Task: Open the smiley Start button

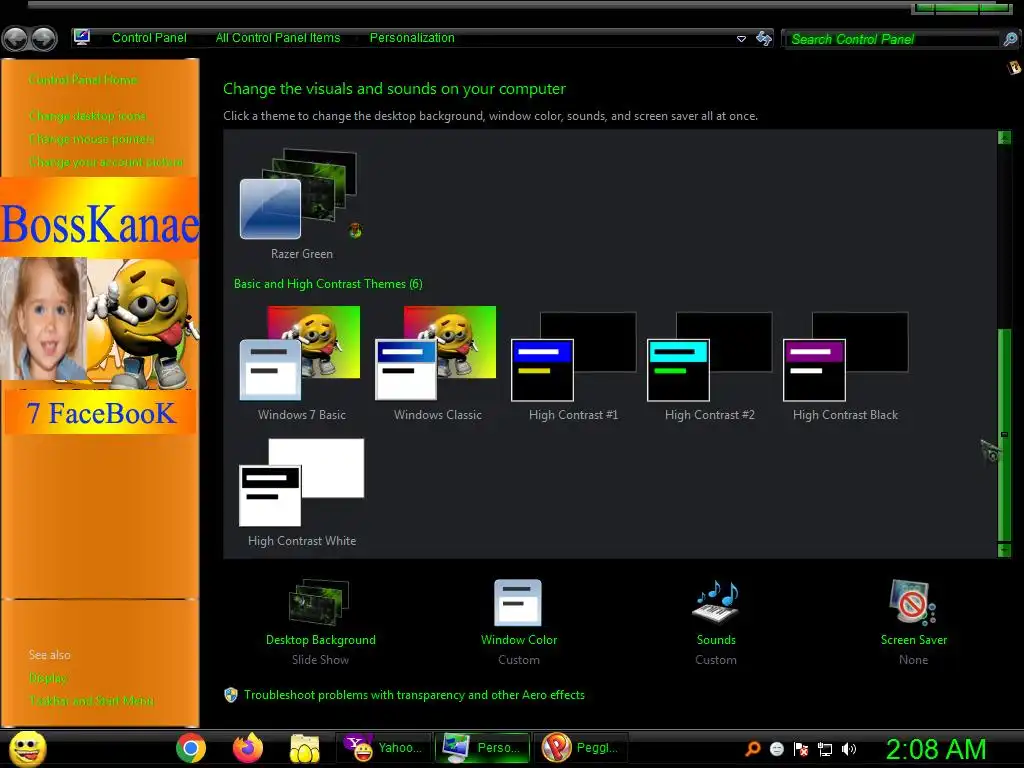Action: (x=27, y=748)
